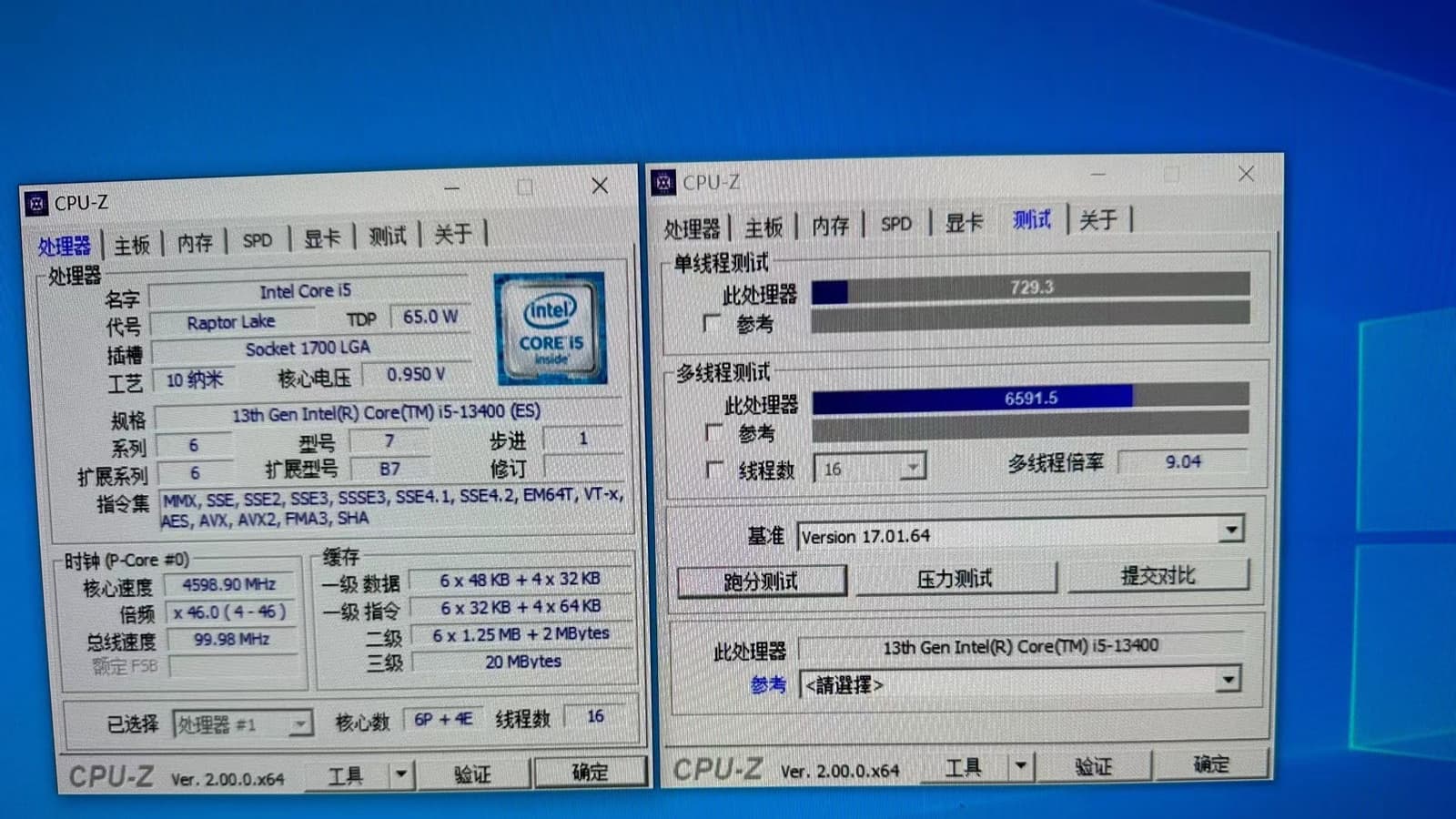Open the 显卡 tab in the processor window
This screenshot has height=819, width=1456.
[x=322, y=238]
